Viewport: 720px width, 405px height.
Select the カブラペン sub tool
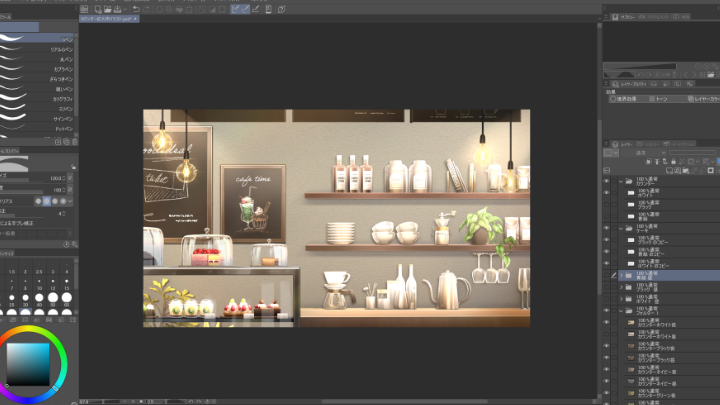[x=37, y=69]
